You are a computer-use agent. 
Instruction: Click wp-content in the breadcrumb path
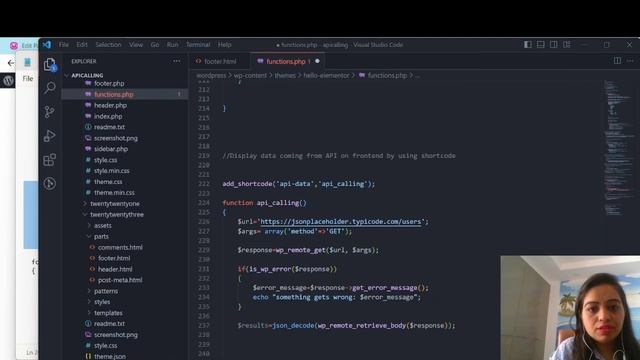(250, 76)
